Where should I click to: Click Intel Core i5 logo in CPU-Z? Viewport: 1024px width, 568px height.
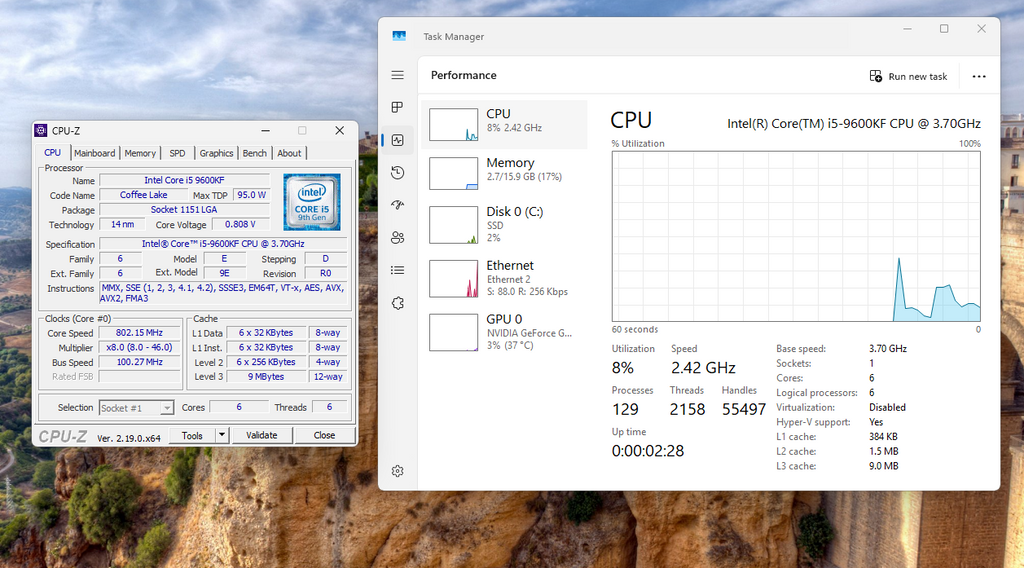[312, 202]
